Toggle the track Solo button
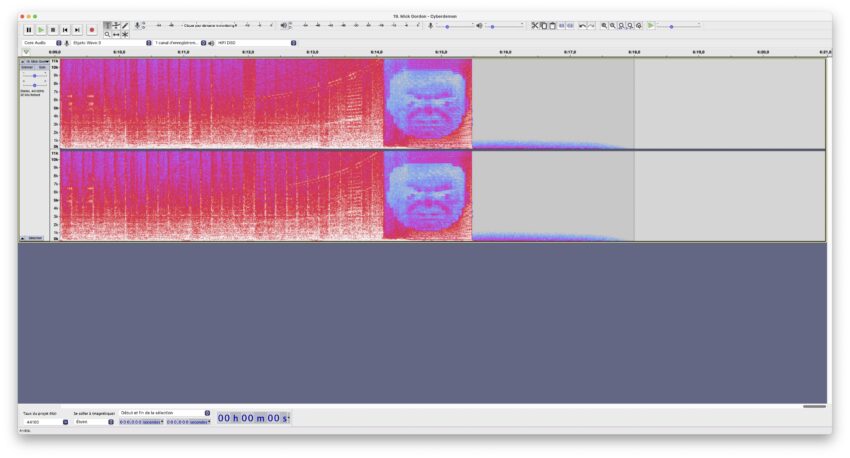This screenshot has height=458, width=850. coord(42,67)
